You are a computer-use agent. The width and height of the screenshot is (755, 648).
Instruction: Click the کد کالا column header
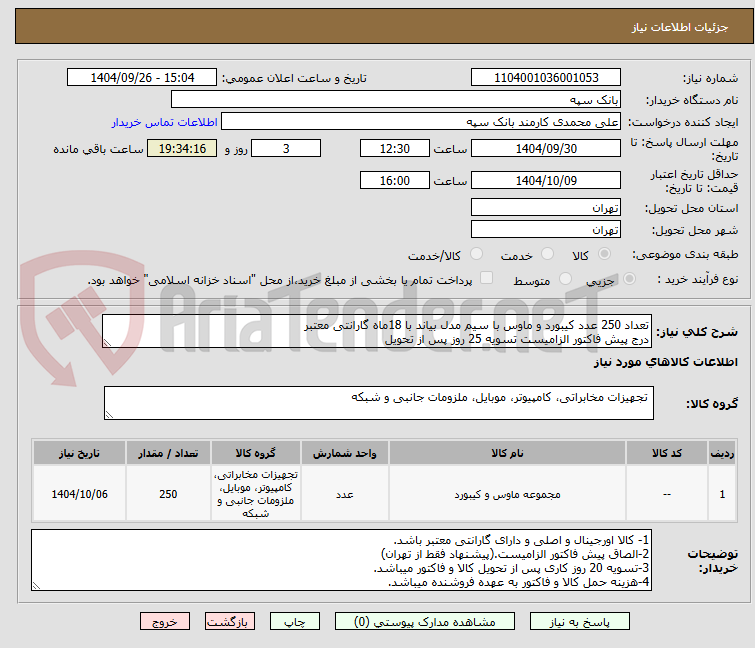666,453
